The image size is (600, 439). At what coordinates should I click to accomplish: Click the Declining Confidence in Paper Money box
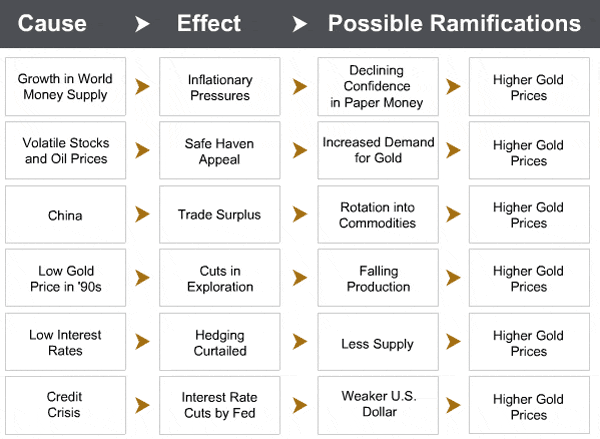click(378, 86)
